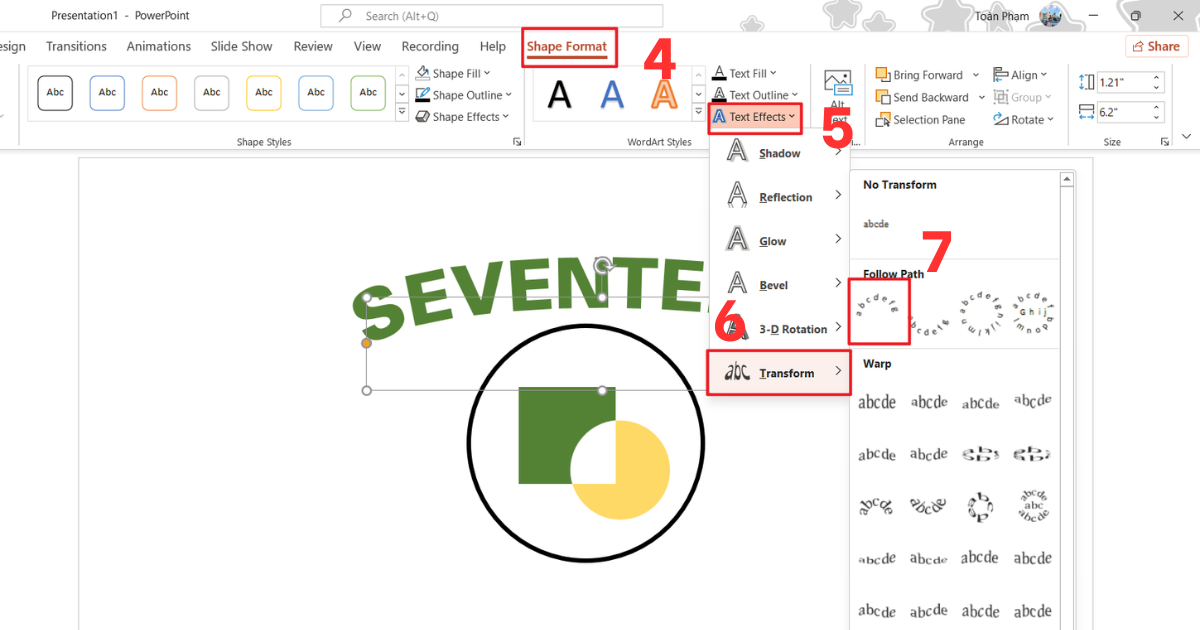
Task: Click the Toan Pham account picture
Action: pyautogui.click(x=1050, y=16)
